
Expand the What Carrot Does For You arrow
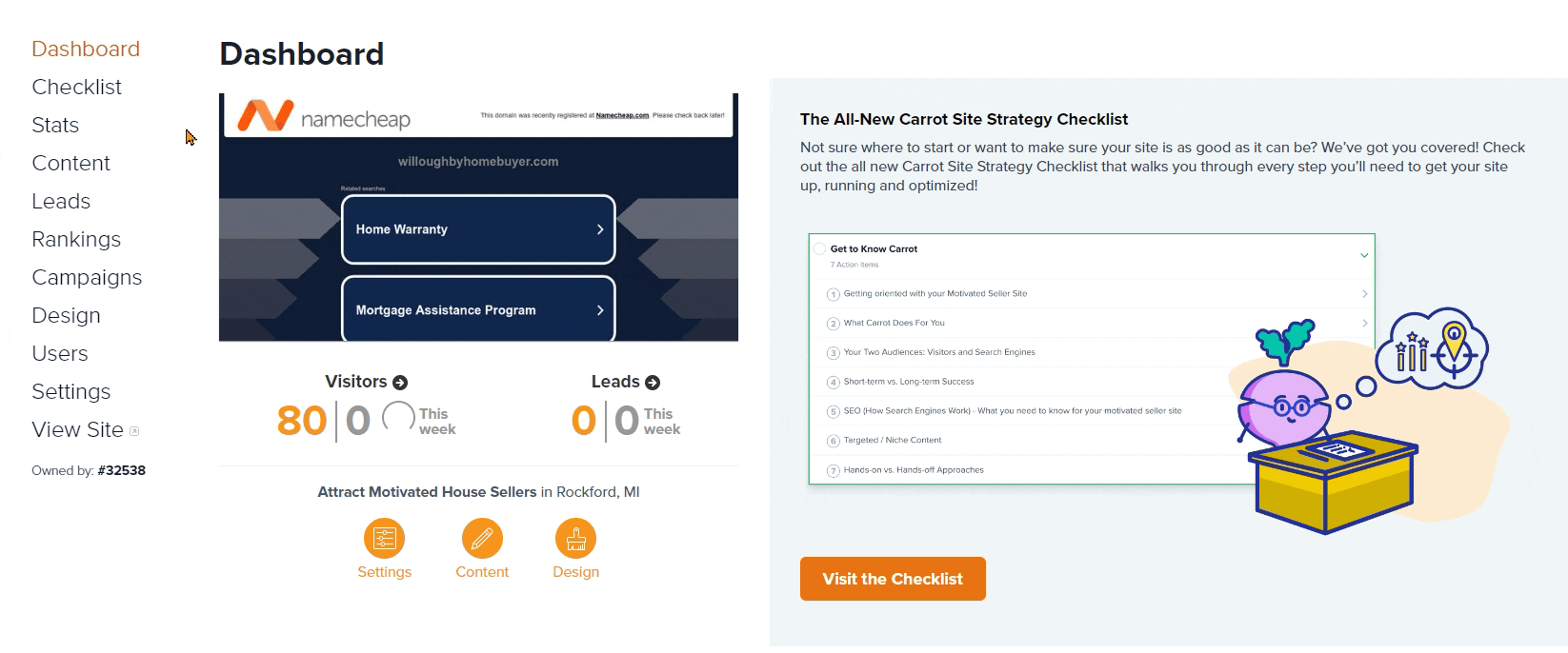click(1364, 324)
